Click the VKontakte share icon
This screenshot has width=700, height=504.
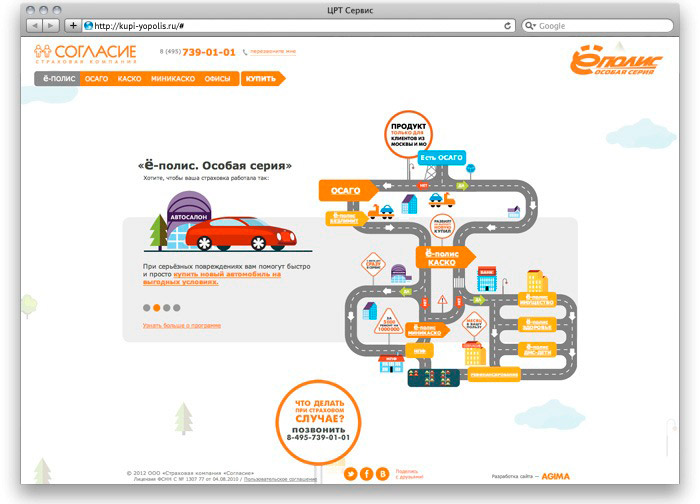click(x=381, y=473)
